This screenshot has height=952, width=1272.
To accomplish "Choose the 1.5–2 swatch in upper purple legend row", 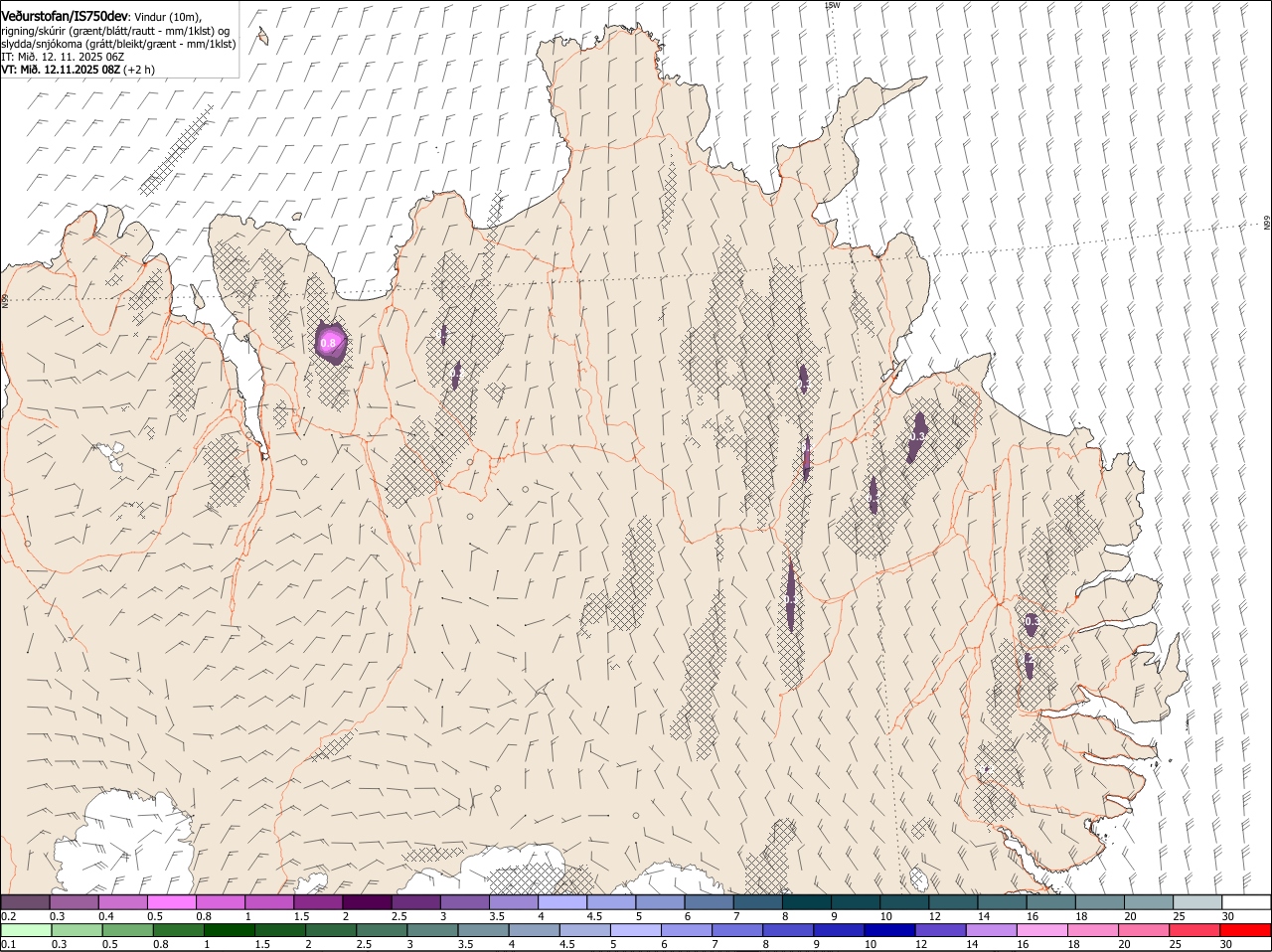I will [318, 901].
